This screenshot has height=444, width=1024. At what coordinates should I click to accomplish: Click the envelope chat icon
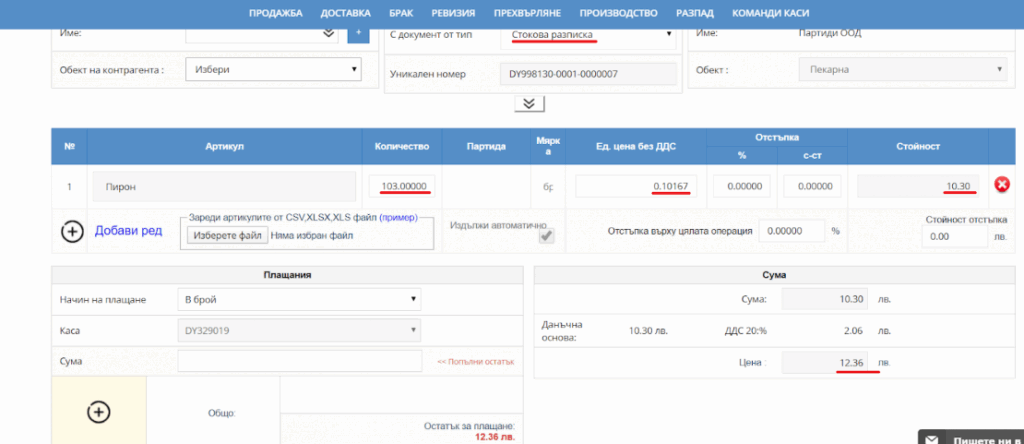click(933, 438)
